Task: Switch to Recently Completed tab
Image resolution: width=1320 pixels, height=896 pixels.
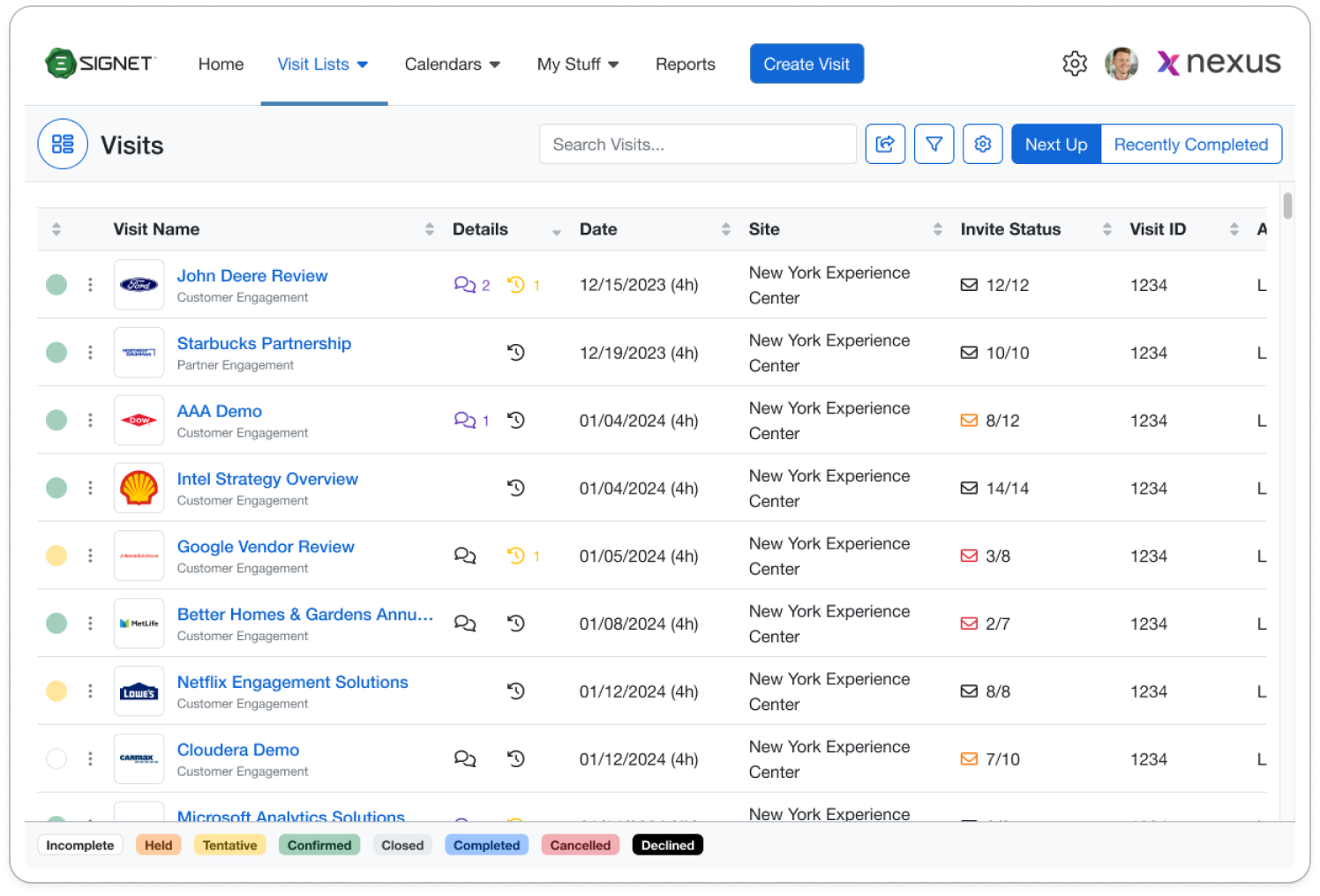Action: (x=1191, y=144)
